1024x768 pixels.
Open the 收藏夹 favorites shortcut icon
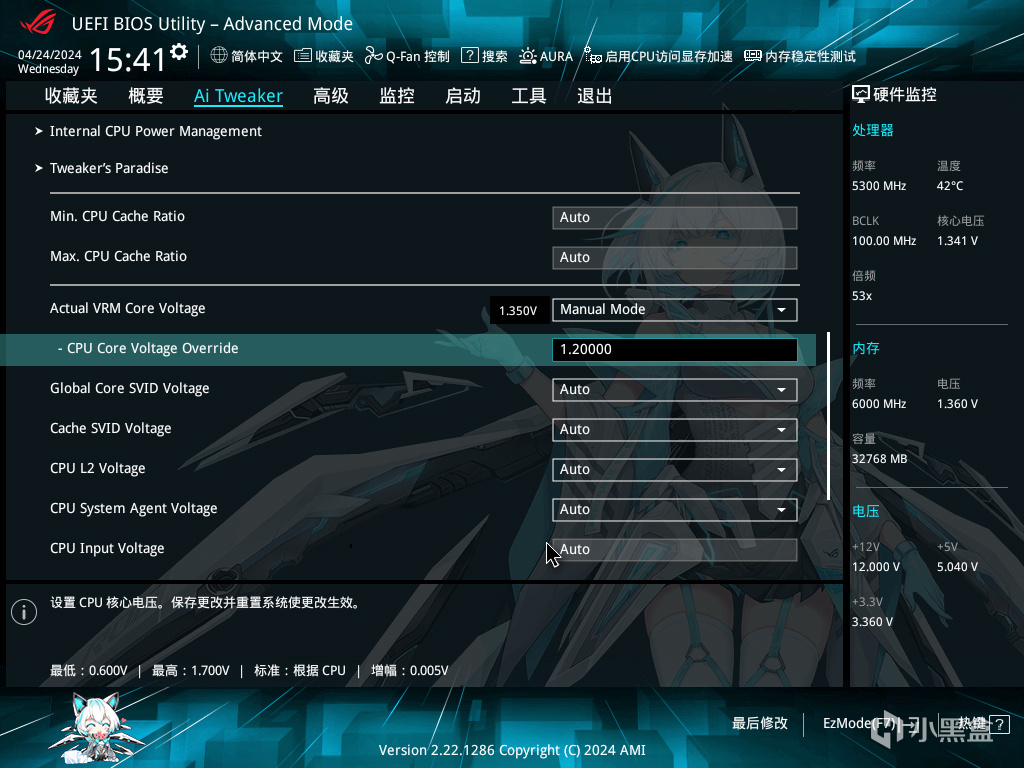302,56
